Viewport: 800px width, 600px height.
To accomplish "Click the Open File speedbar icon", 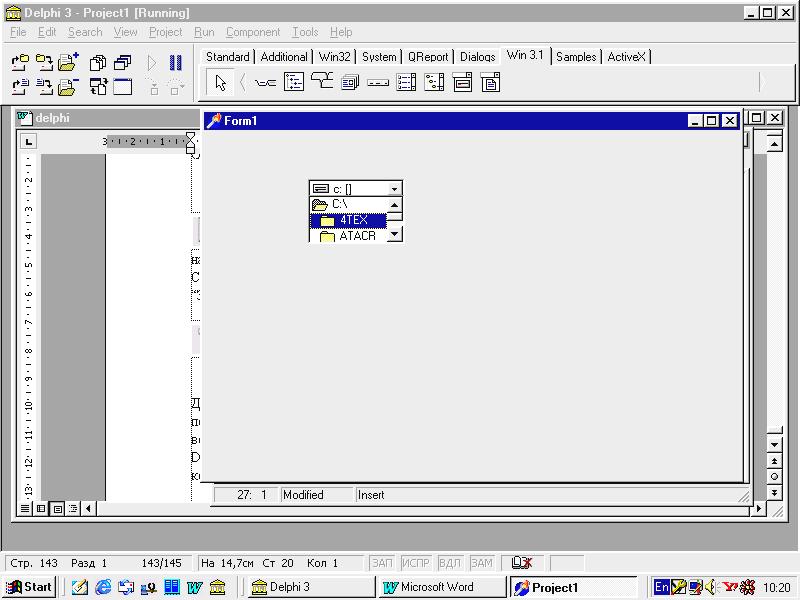I will point(20,87).
